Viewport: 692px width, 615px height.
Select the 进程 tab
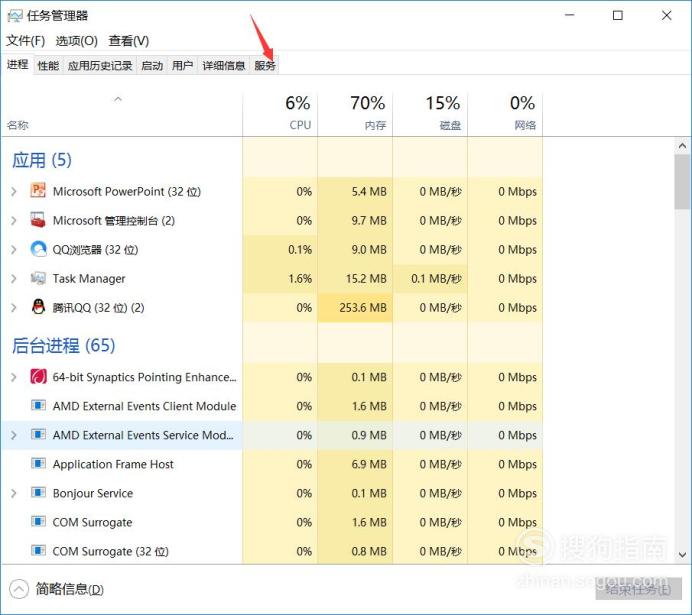[x=18, y=64]
